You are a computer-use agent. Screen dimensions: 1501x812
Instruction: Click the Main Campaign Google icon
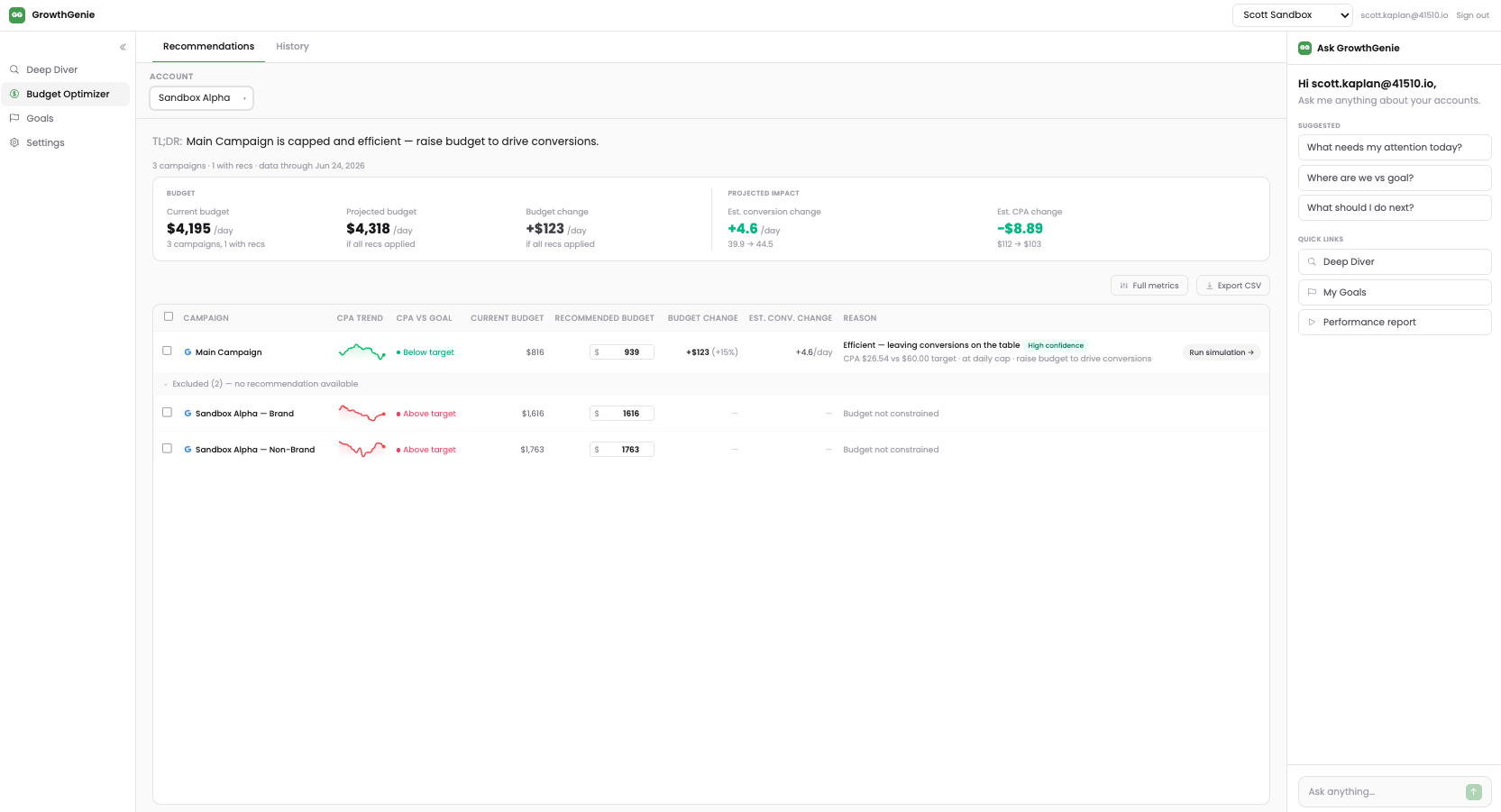click(188, 352)
